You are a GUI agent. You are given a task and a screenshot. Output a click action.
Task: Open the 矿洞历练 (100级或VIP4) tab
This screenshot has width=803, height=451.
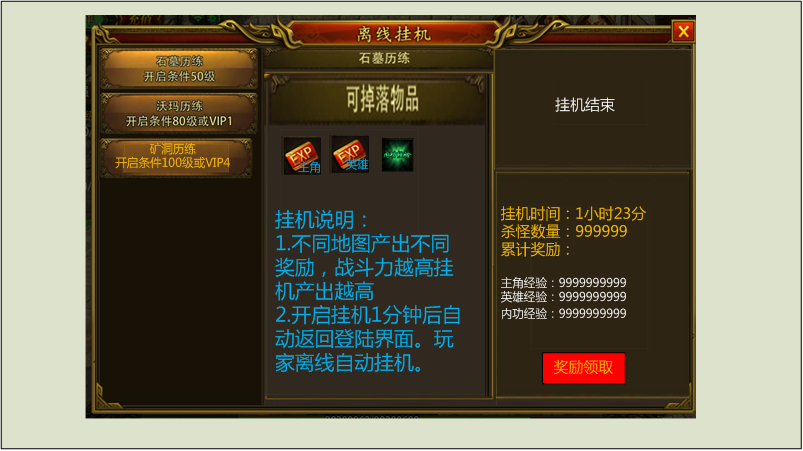coord(176,157)
